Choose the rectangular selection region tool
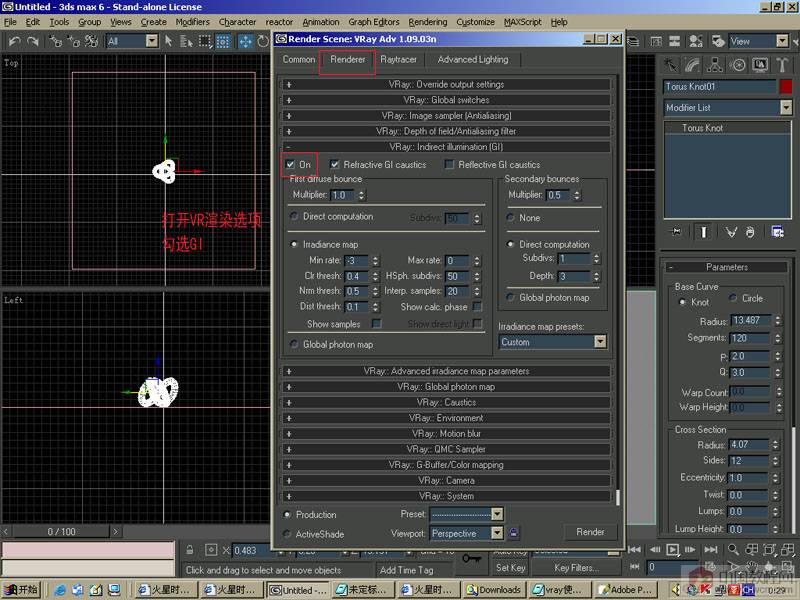Viewport: 800px width, 600px height. point(205,41)
